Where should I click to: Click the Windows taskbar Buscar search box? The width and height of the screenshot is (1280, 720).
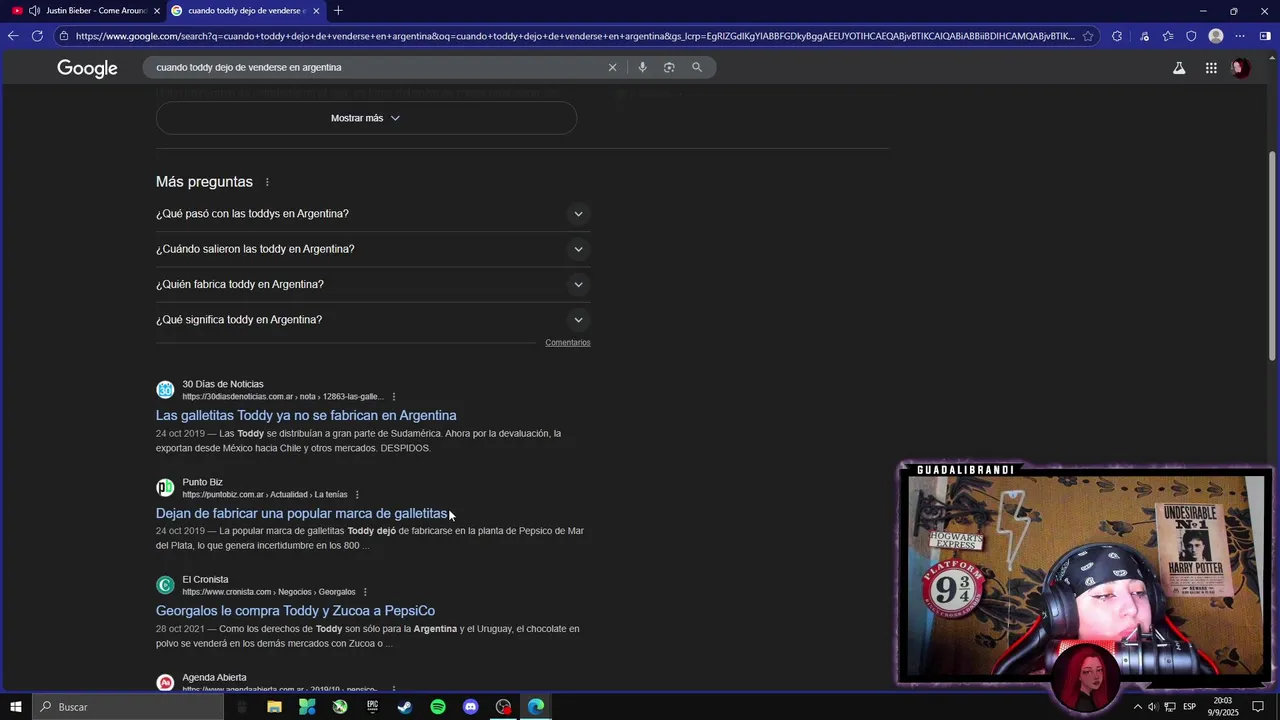(128, 707)
